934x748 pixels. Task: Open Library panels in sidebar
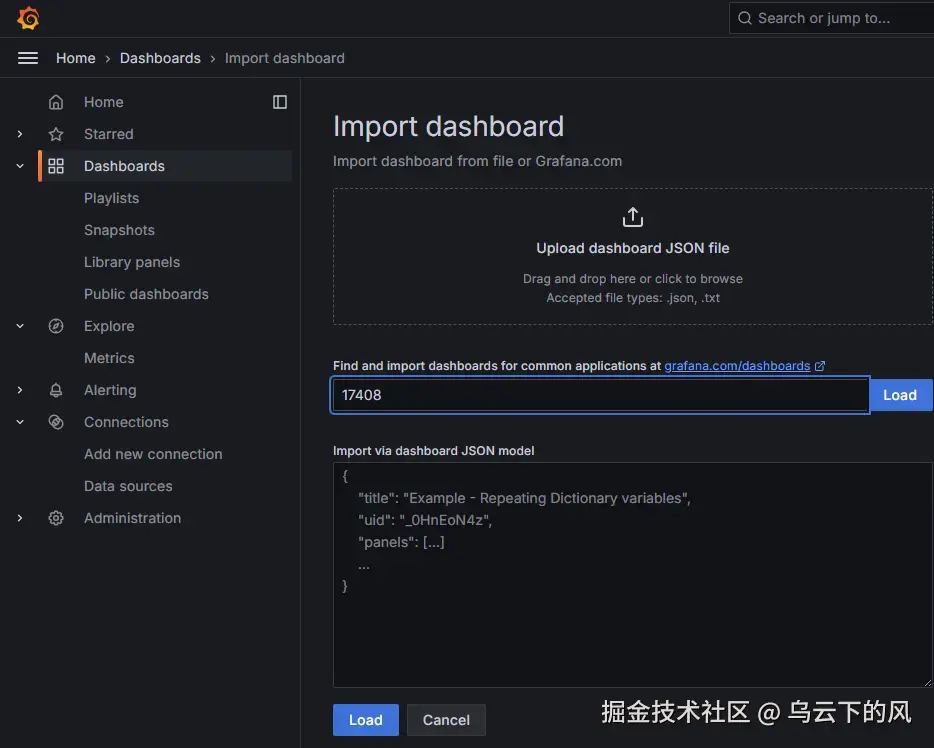132,262
